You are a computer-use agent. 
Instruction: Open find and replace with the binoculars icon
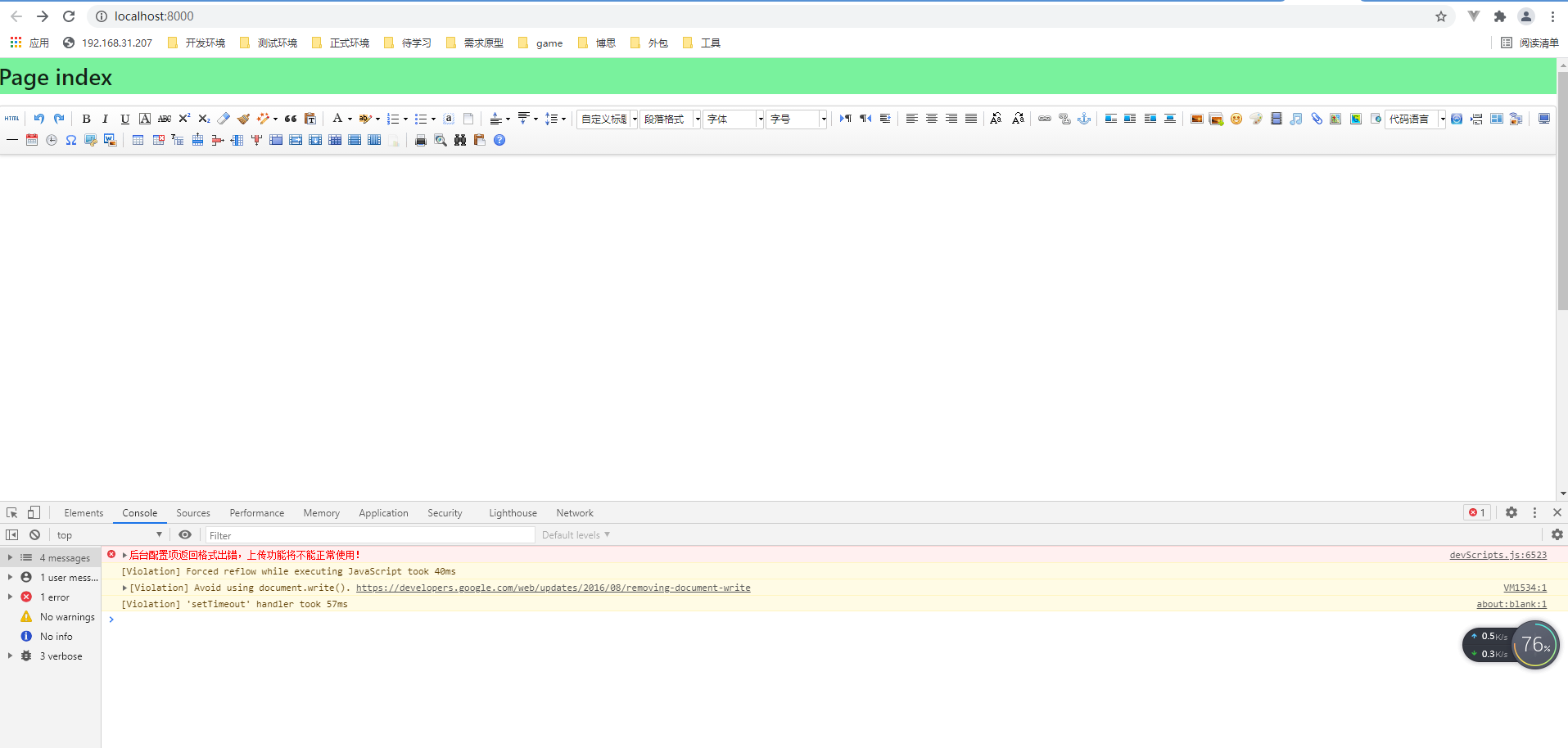460,140
